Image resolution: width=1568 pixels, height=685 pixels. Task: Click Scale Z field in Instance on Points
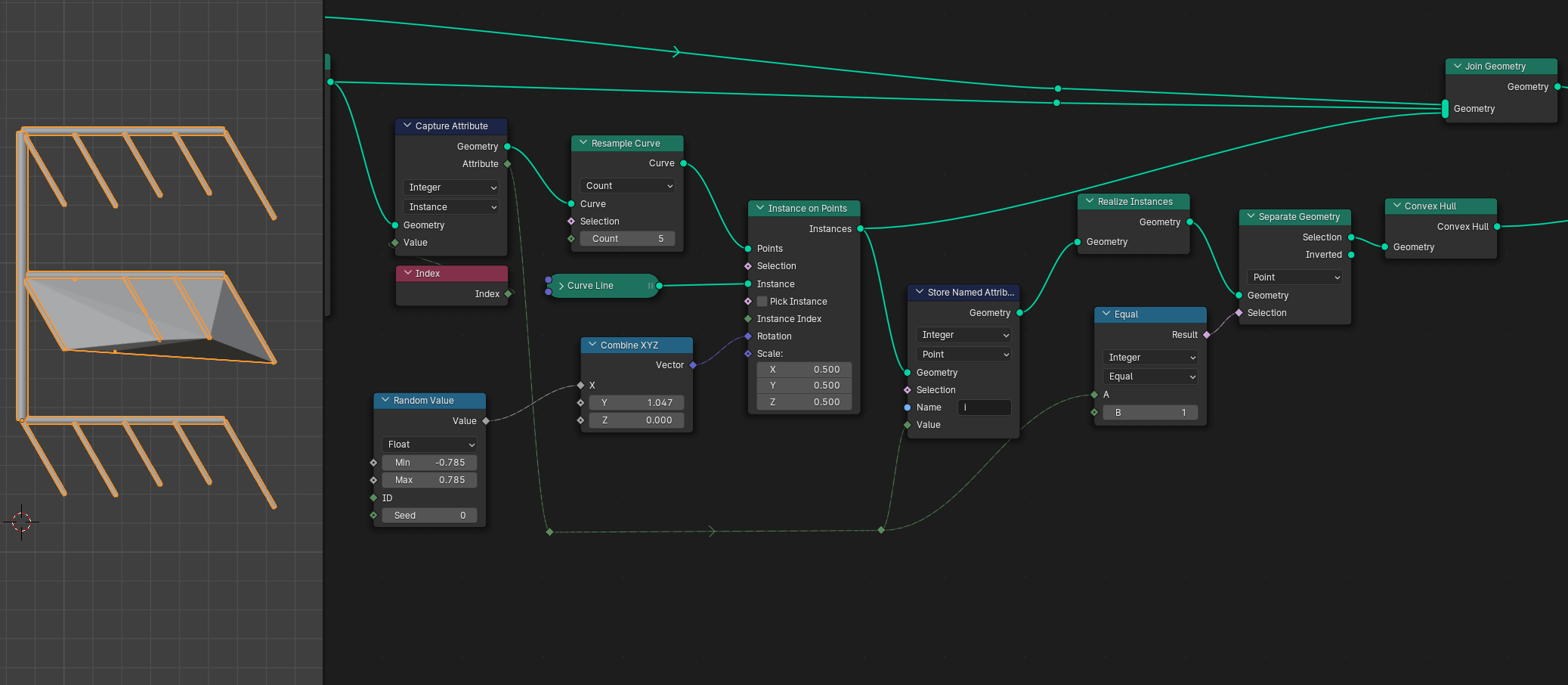tap(804, 402)
